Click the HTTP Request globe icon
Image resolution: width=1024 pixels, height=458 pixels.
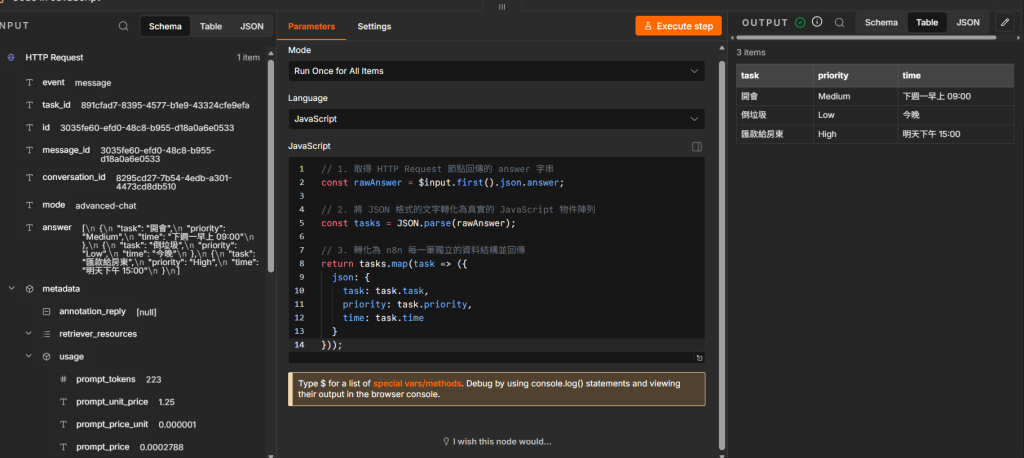(x=11, y=57)
